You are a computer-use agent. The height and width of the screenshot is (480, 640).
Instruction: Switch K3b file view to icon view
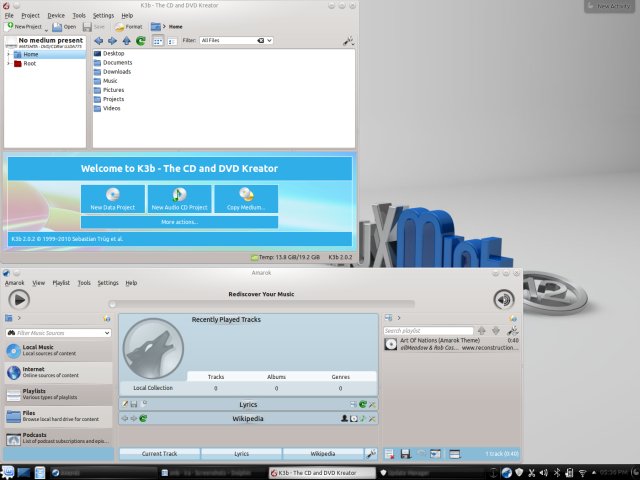point(158,41)
